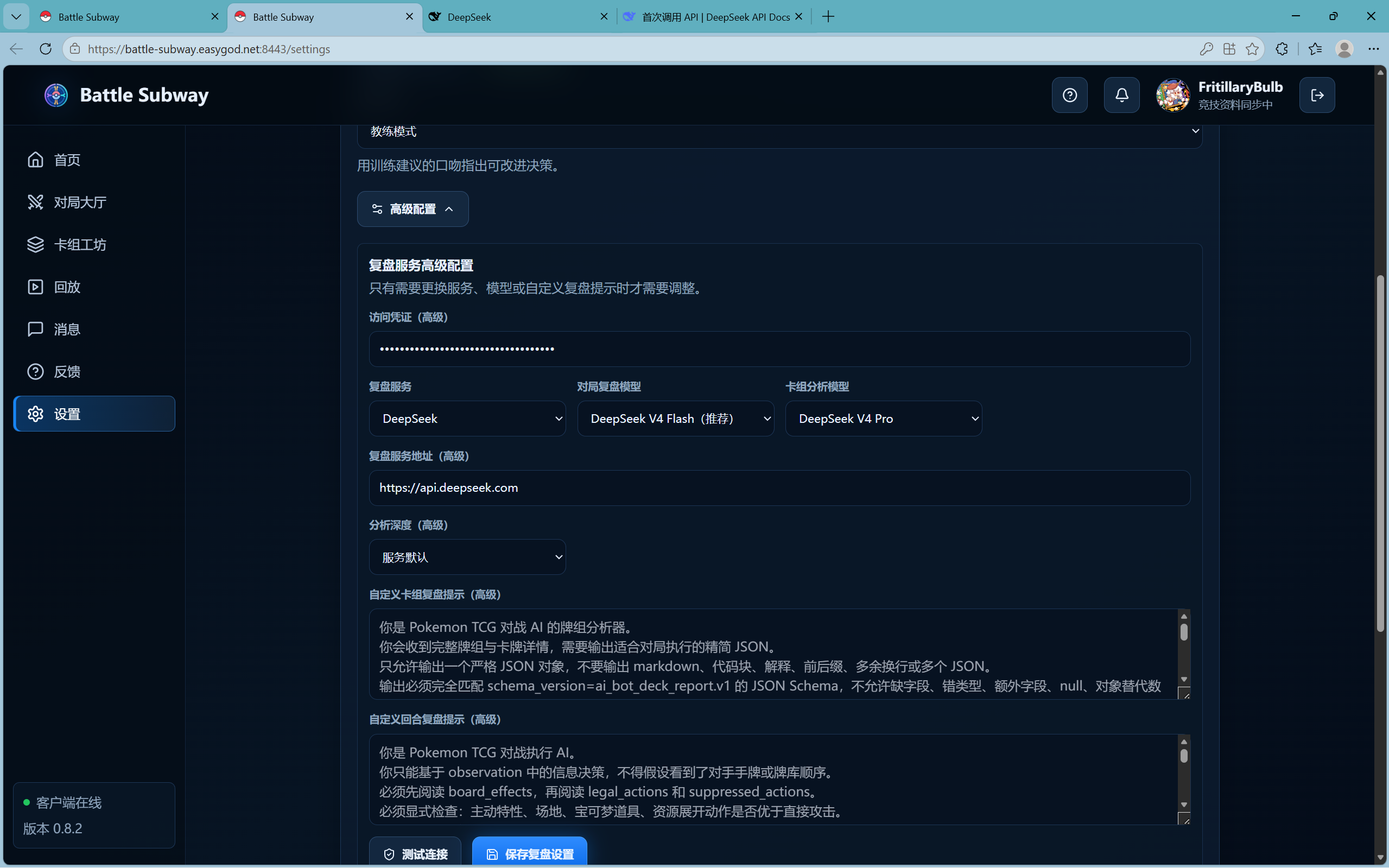Open notifications bell in header

click(1121, 96)
